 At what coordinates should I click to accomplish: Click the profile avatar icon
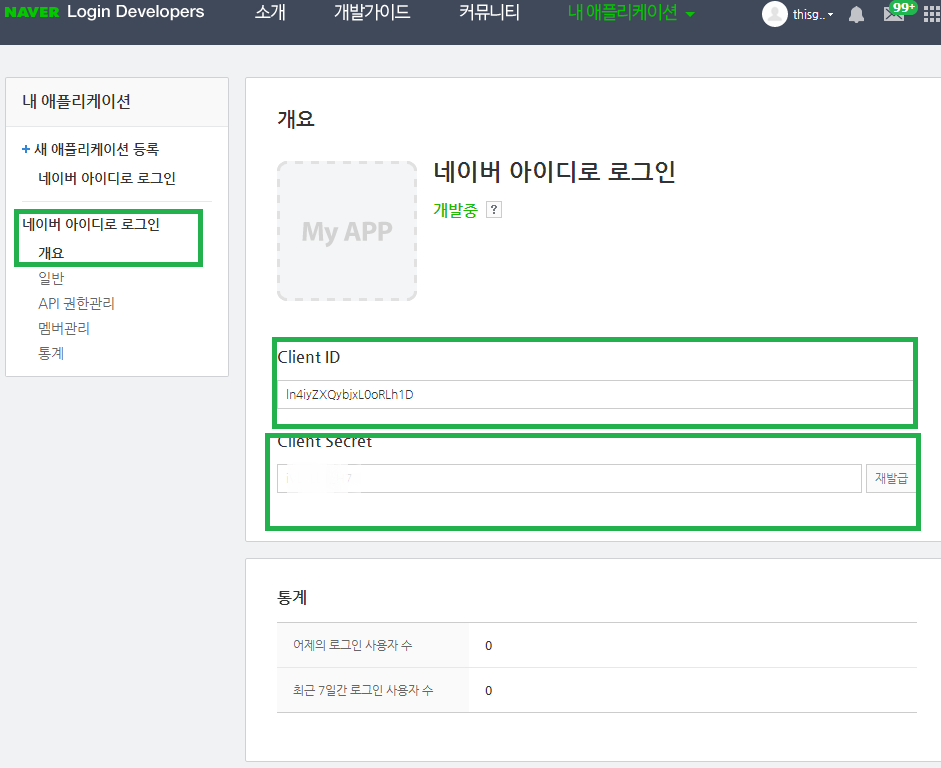774,14
